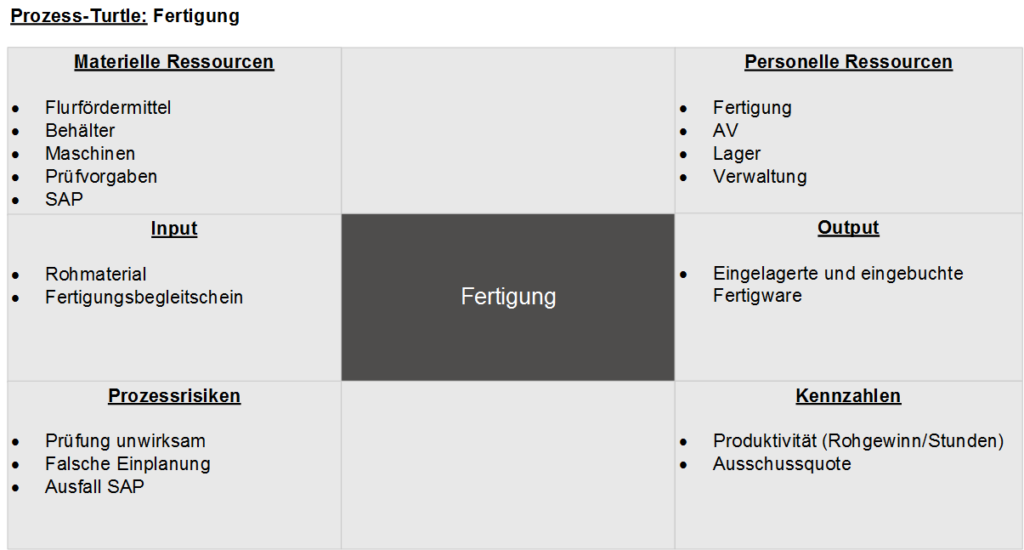The width and height of the screenshot is (1024, 550).
Task: Click the dark Fertigung center box
Action: point(508,297)
